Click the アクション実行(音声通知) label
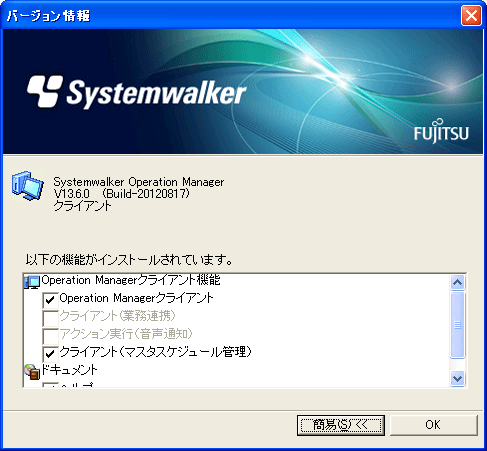 click(x=126, y=334)
